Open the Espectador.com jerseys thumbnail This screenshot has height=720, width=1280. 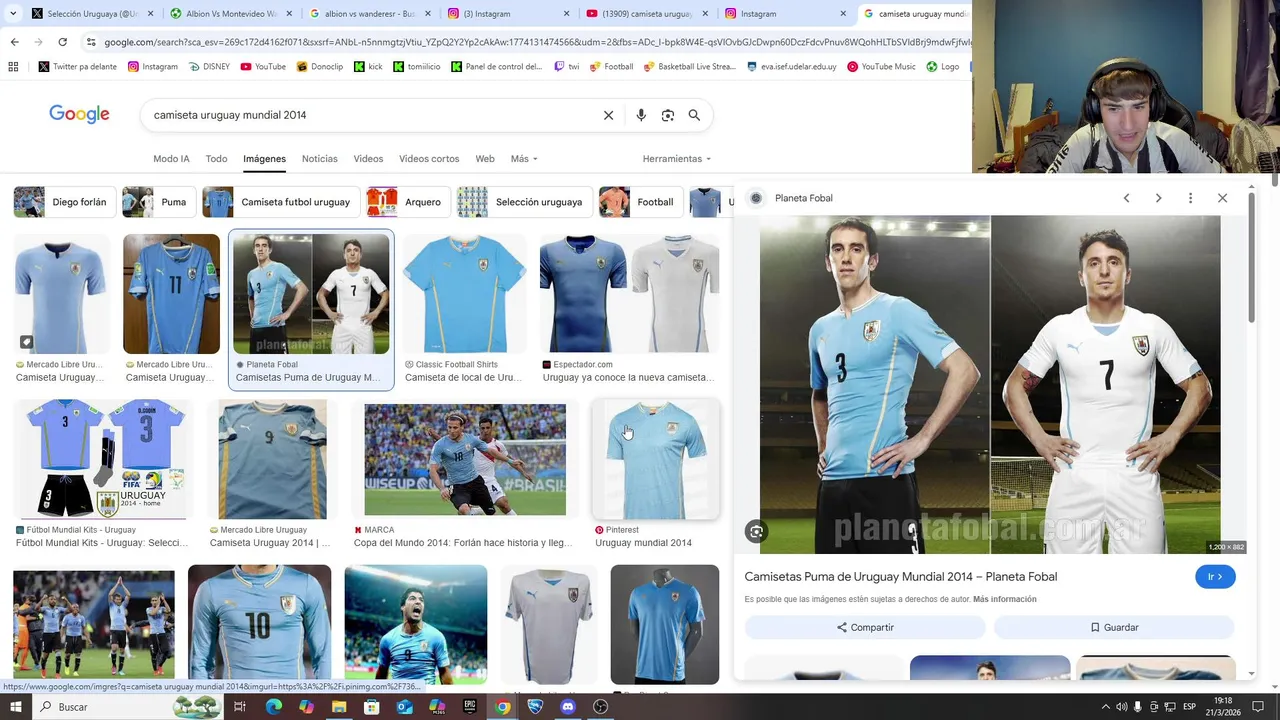pos(629,294)
